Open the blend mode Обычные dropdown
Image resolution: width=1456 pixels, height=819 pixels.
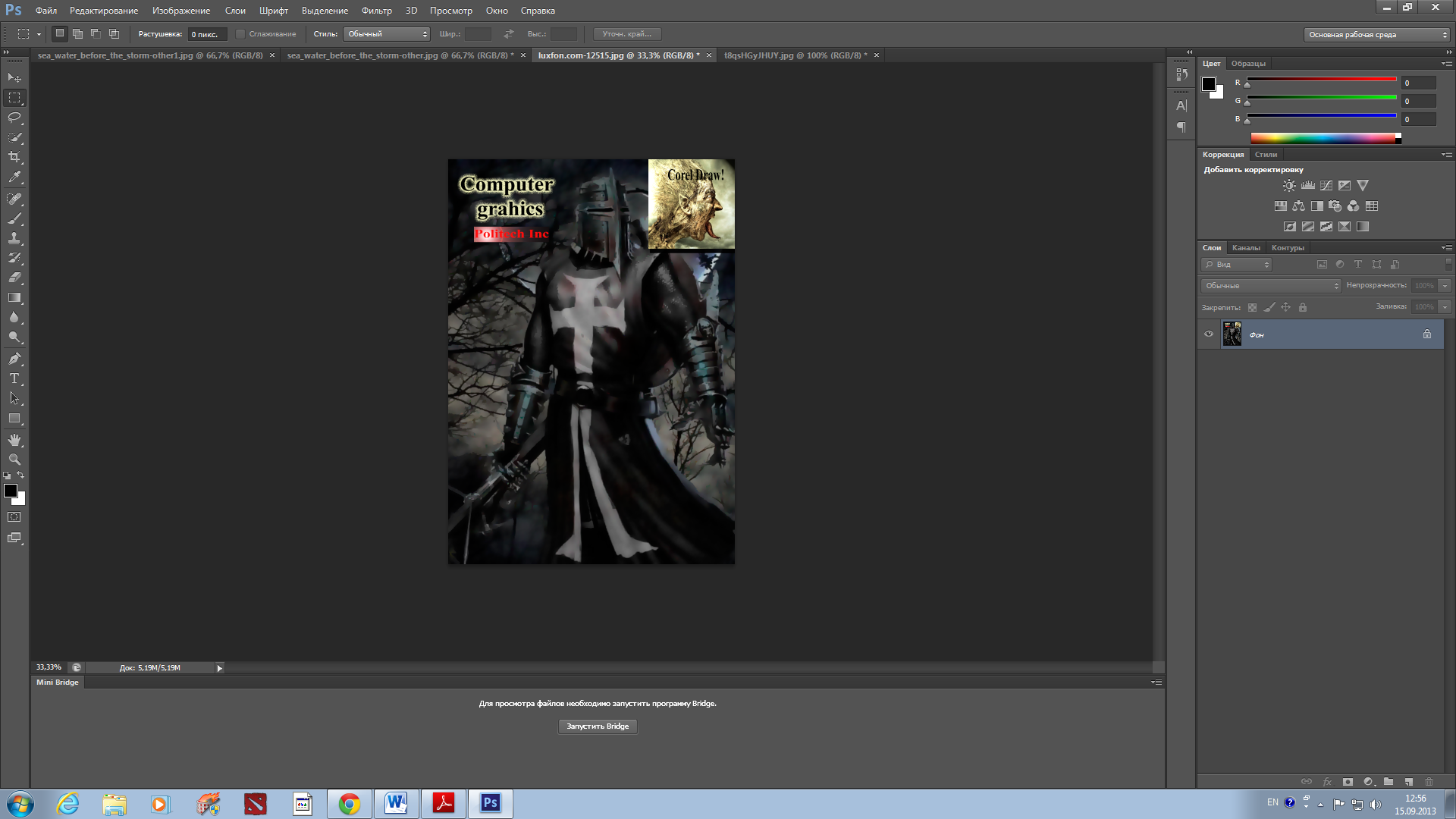pyautogui.click(x=1272, y=286)
